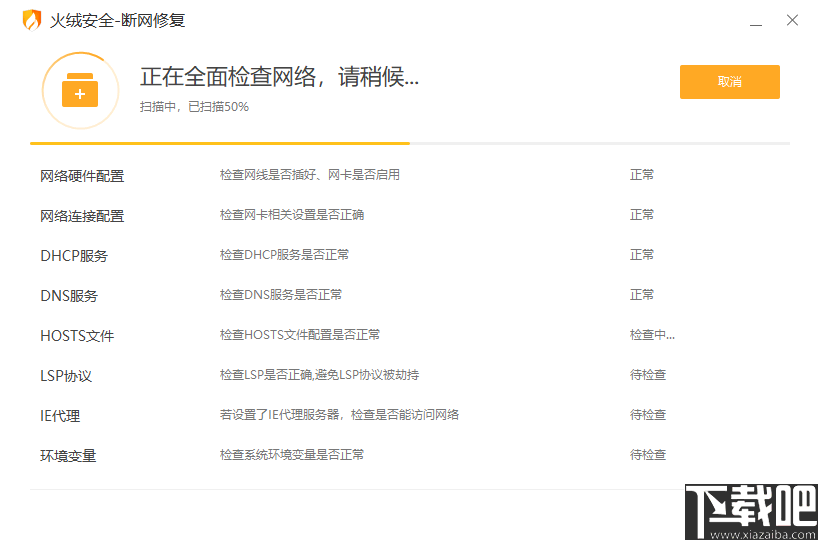Click 正常 status of 网络连接配置
The image size is (820, 540).
click(642, 215)
